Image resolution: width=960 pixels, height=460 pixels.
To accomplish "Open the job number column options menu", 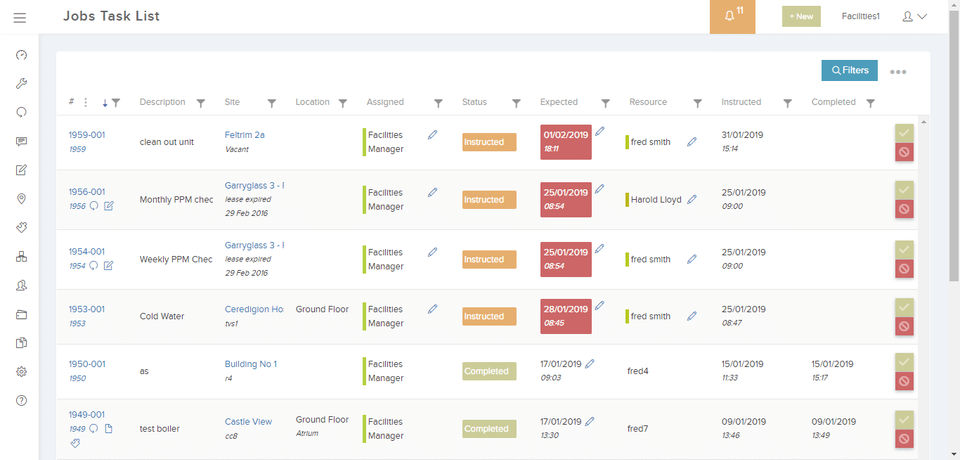I will (x=85, y=102).
